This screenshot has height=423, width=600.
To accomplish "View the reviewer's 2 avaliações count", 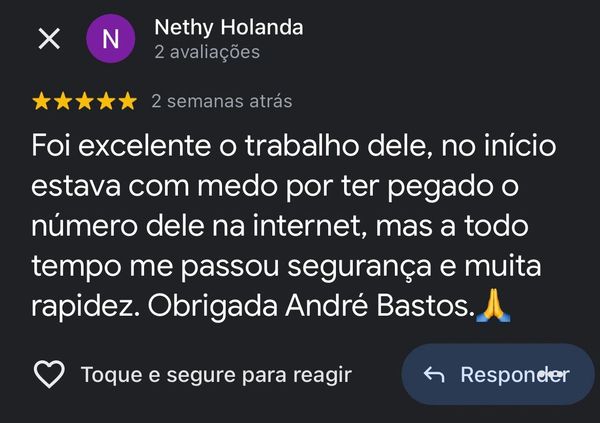I will click(207, 52).
